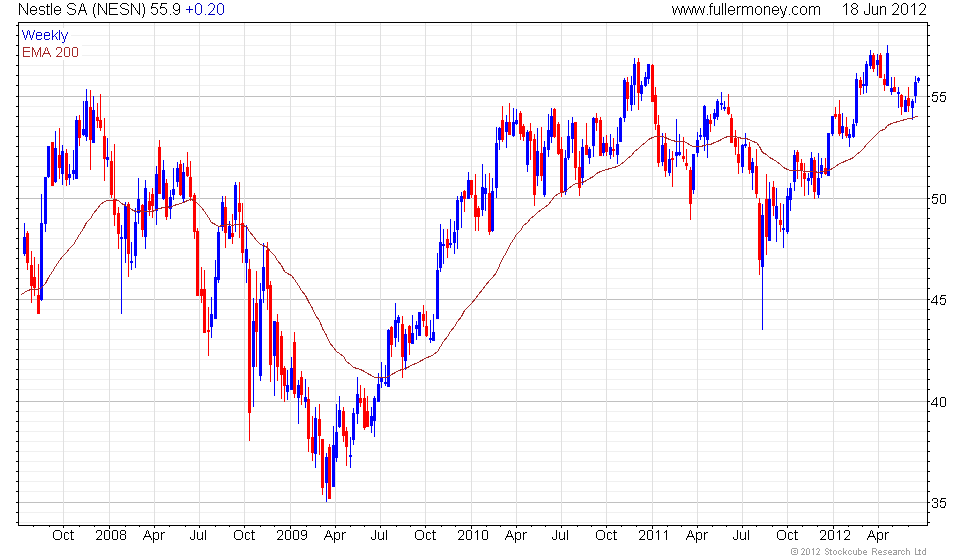Click the Weekly legend label
Image resolution: width=980 pixels, height=560 pixels.
click(45, 36)
